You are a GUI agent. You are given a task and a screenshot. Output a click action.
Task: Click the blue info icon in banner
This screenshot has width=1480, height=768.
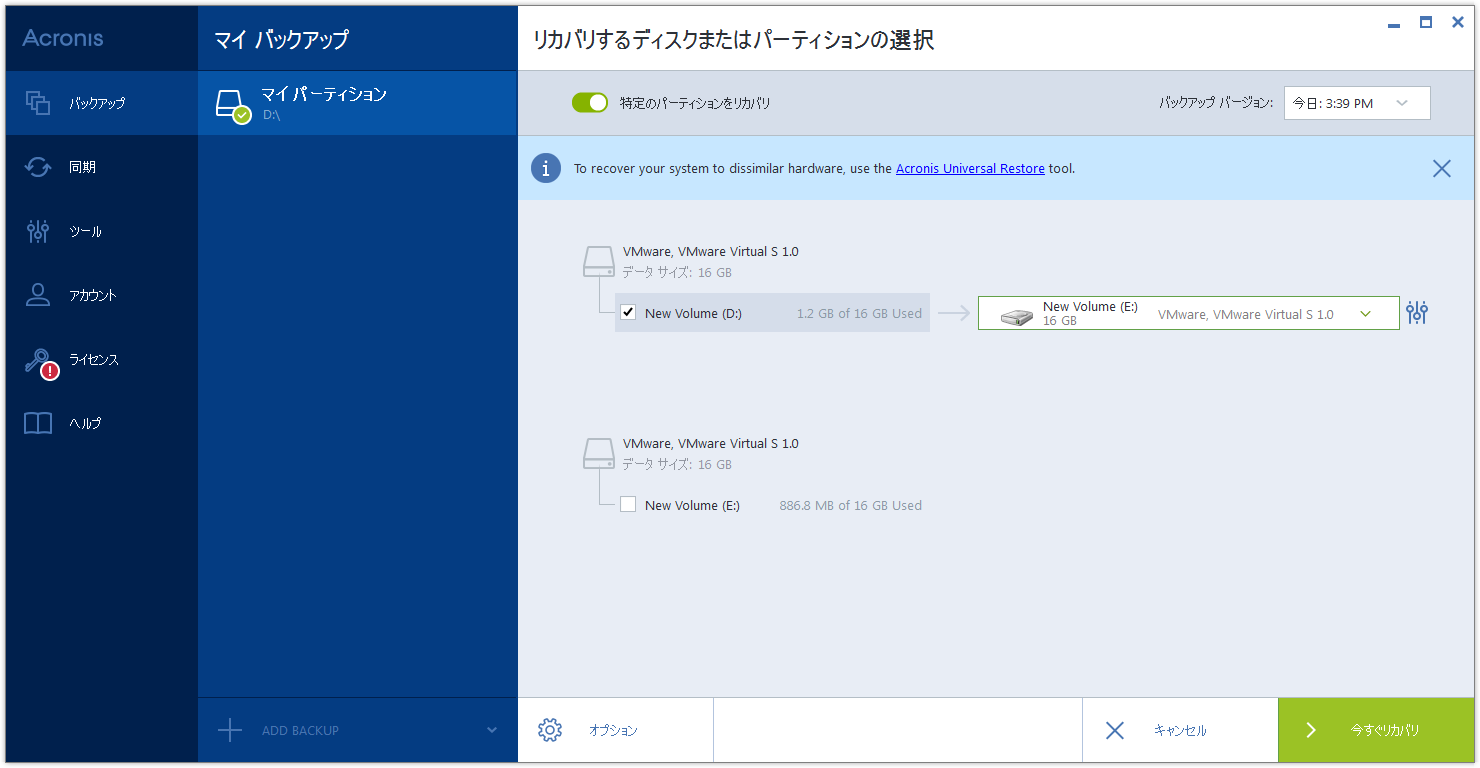coord(545,168)
